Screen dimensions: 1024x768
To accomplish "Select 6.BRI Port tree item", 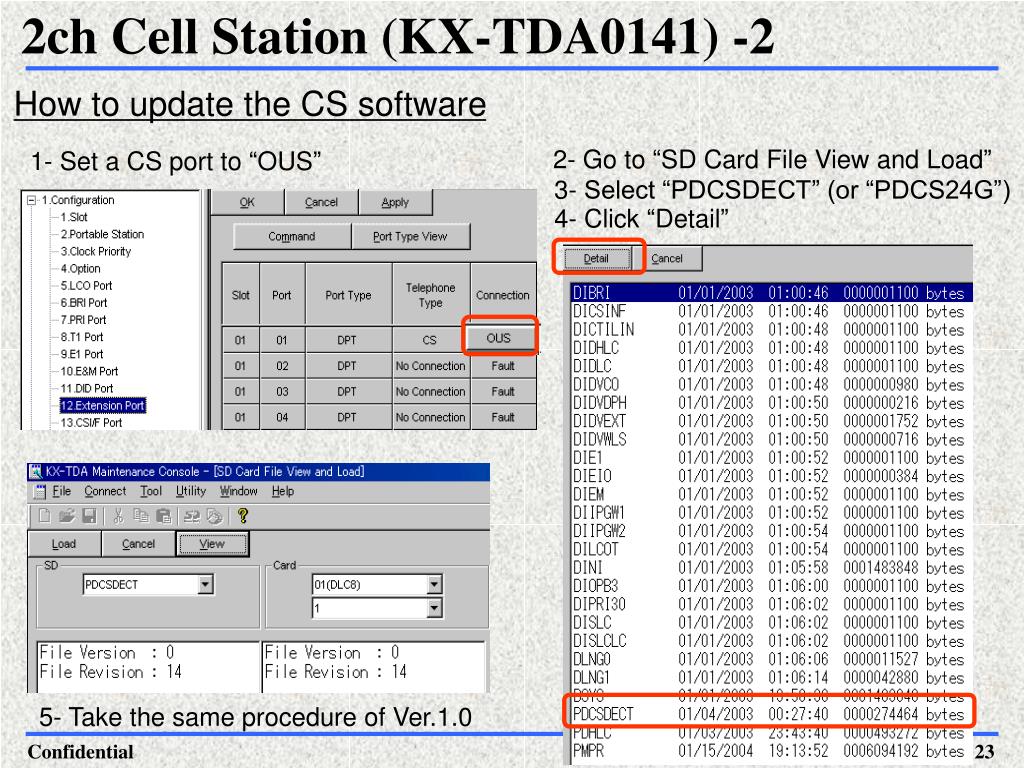I will (84, 302).
